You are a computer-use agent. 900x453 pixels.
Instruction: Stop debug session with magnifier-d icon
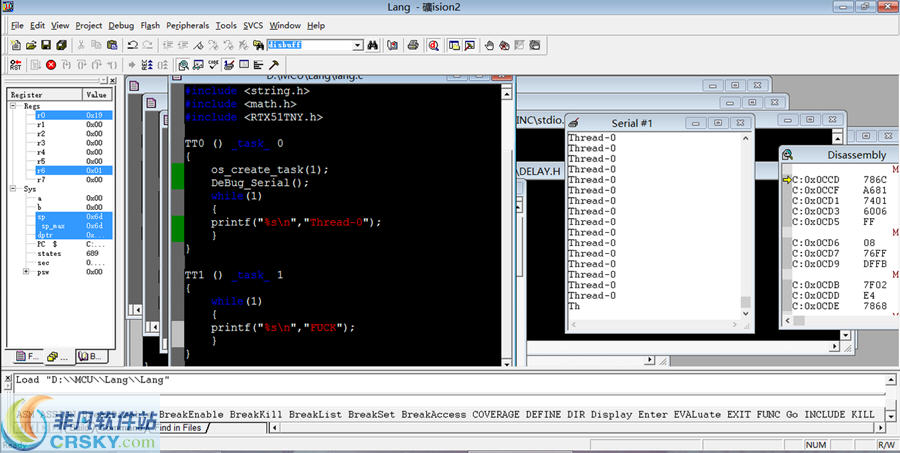(434, 45)
